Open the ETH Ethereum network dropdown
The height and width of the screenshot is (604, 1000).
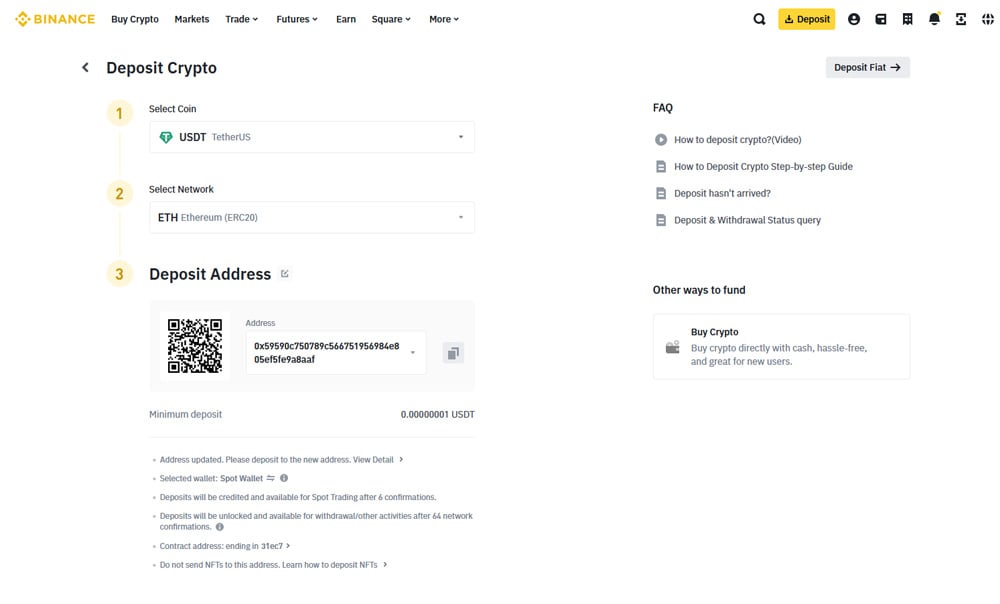(x=311, y=217)
